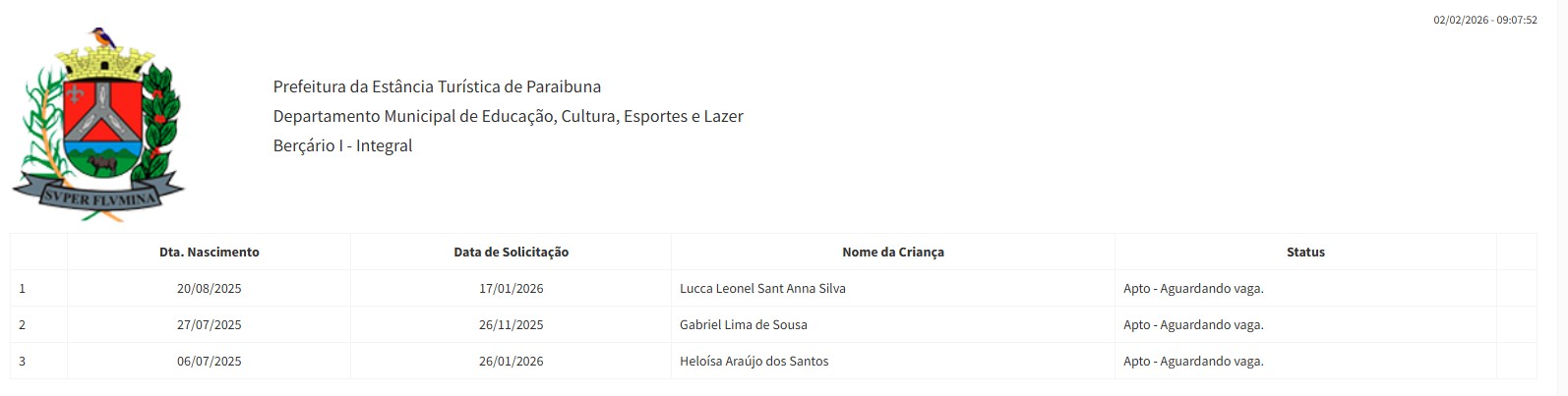Screen dimensions: 1568x396
Task: Click the status of Lucca Leonel's row
Action: tap(1193, 289)
